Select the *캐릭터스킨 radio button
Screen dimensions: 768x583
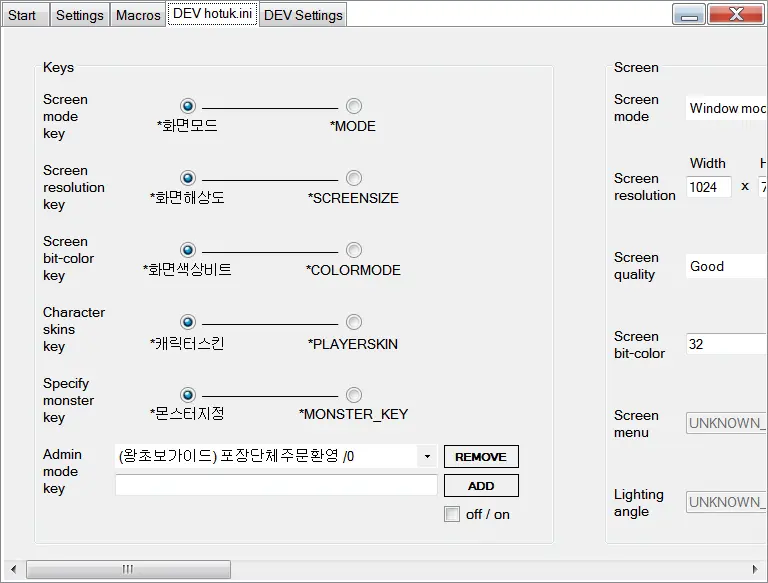point(188,322)
